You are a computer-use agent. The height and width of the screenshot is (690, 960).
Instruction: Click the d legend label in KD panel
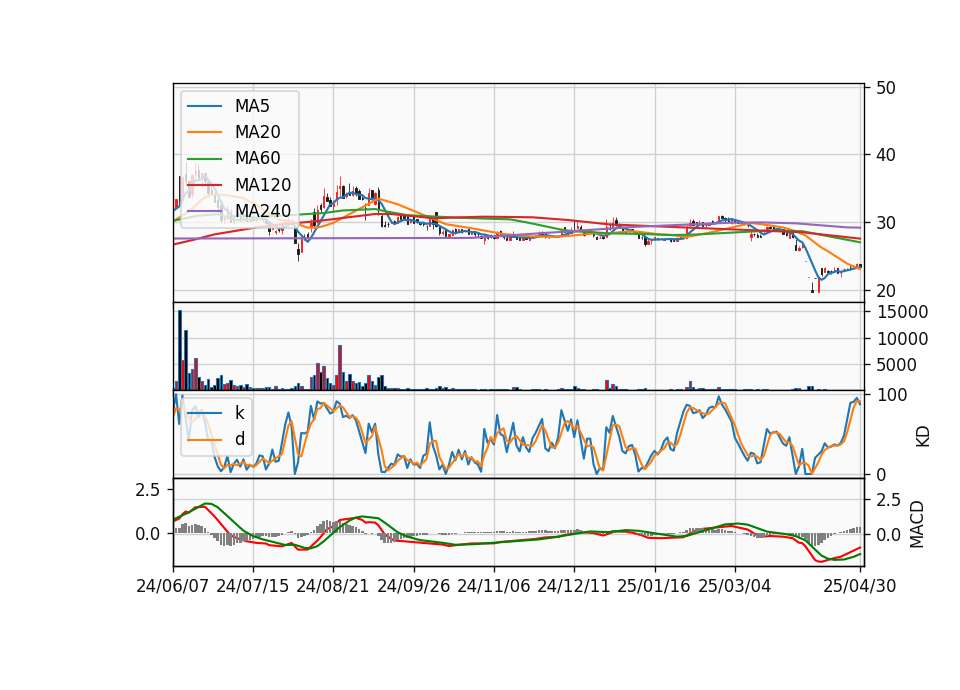point(240,439)
